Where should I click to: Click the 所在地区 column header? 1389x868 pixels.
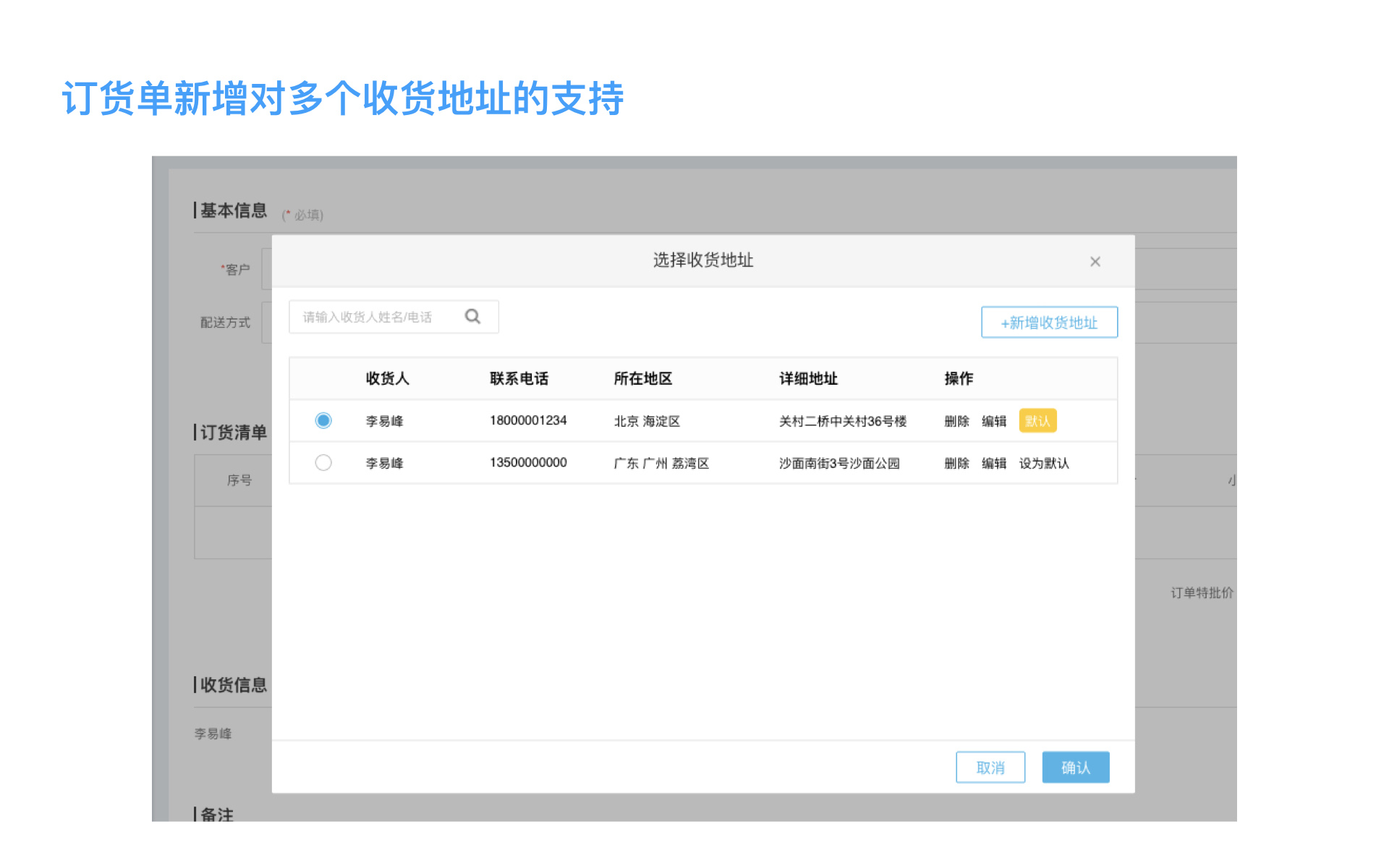(642, 378)
